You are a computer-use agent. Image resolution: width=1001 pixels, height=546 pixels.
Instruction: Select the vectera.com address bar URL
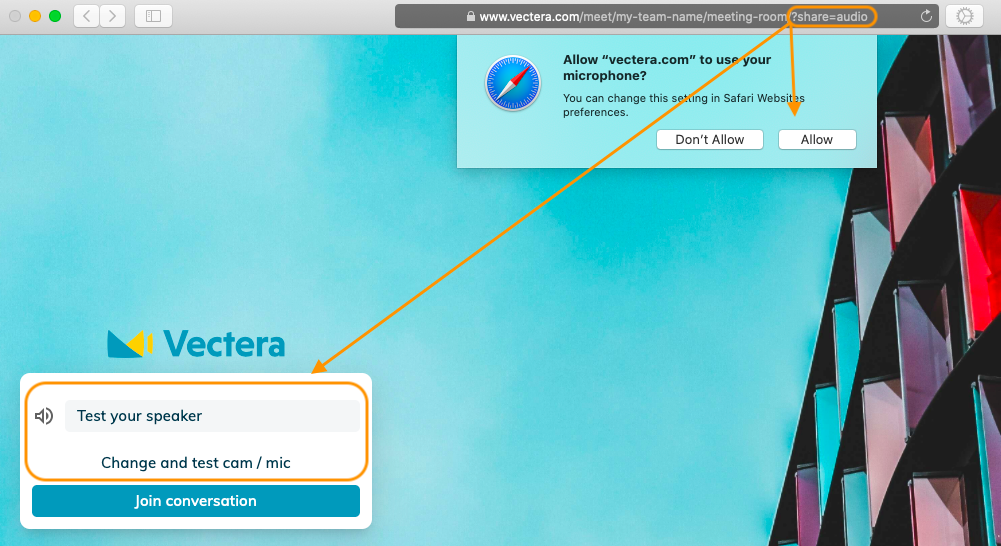(x=666, y=17)
